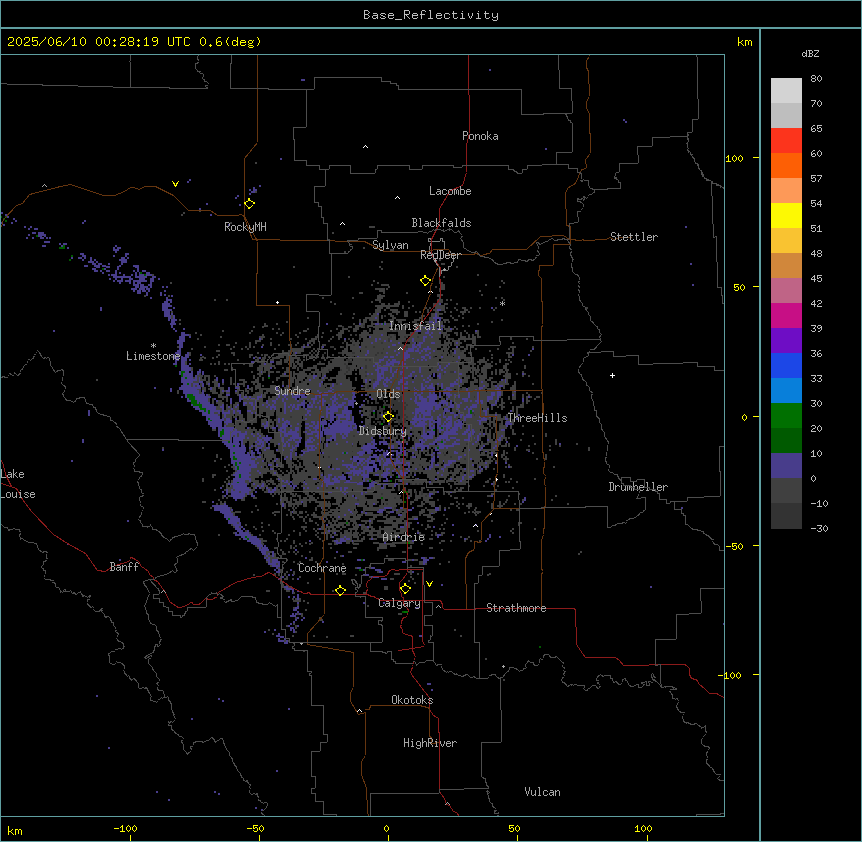
Task: Click the km unit label at bottom left
Action: (15, 831)
